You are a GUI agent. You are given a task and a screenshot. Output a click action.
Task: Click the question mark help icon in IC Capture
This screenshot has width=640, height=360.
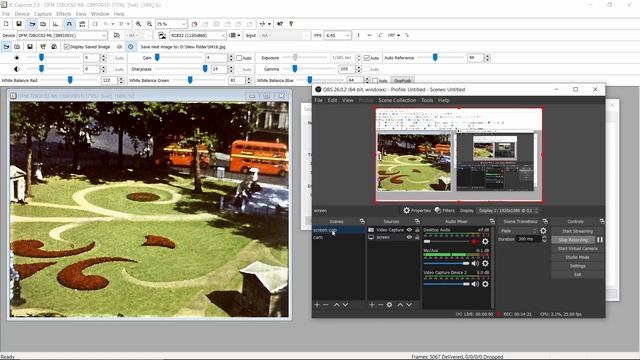[x=291, y=24]
